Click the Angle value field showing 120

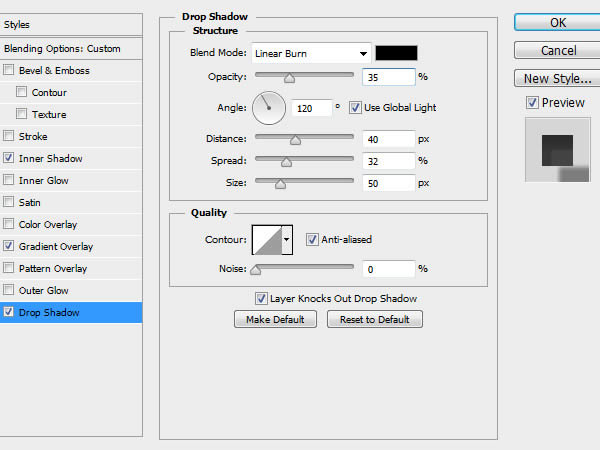click(311, 108)
